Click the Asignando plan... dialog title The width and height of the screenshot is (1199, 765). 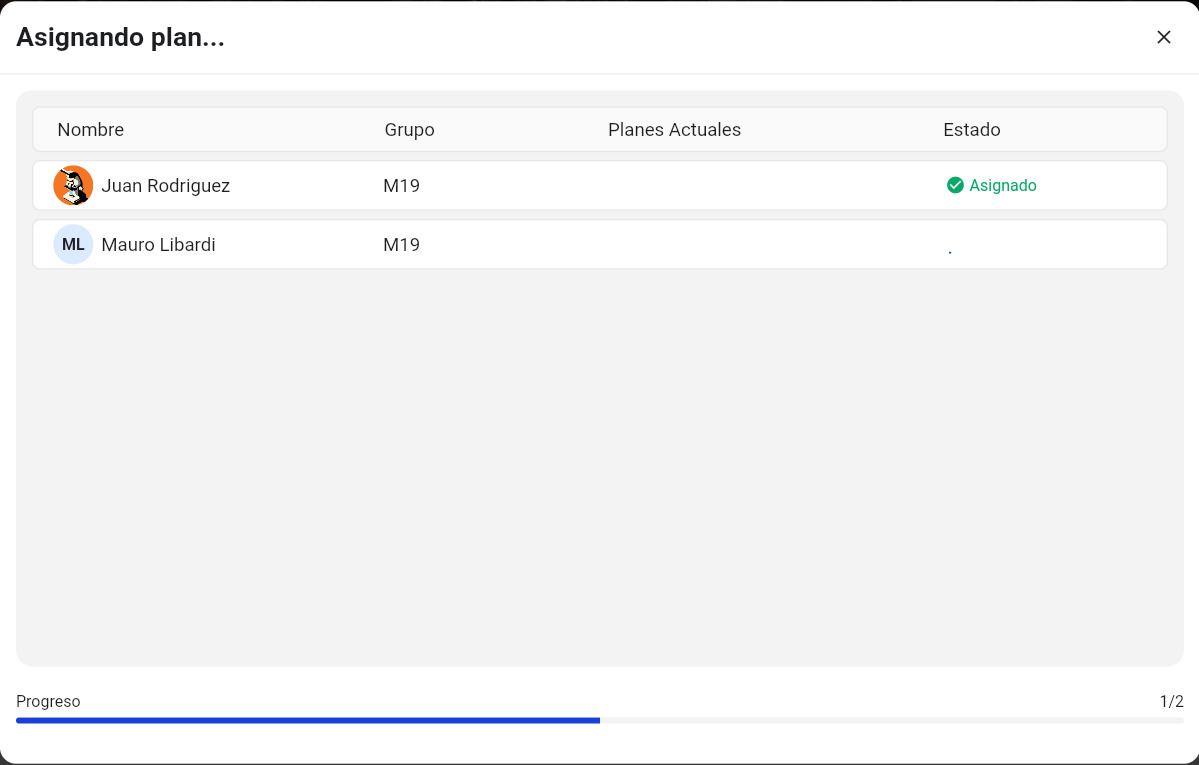pos(120,38)
